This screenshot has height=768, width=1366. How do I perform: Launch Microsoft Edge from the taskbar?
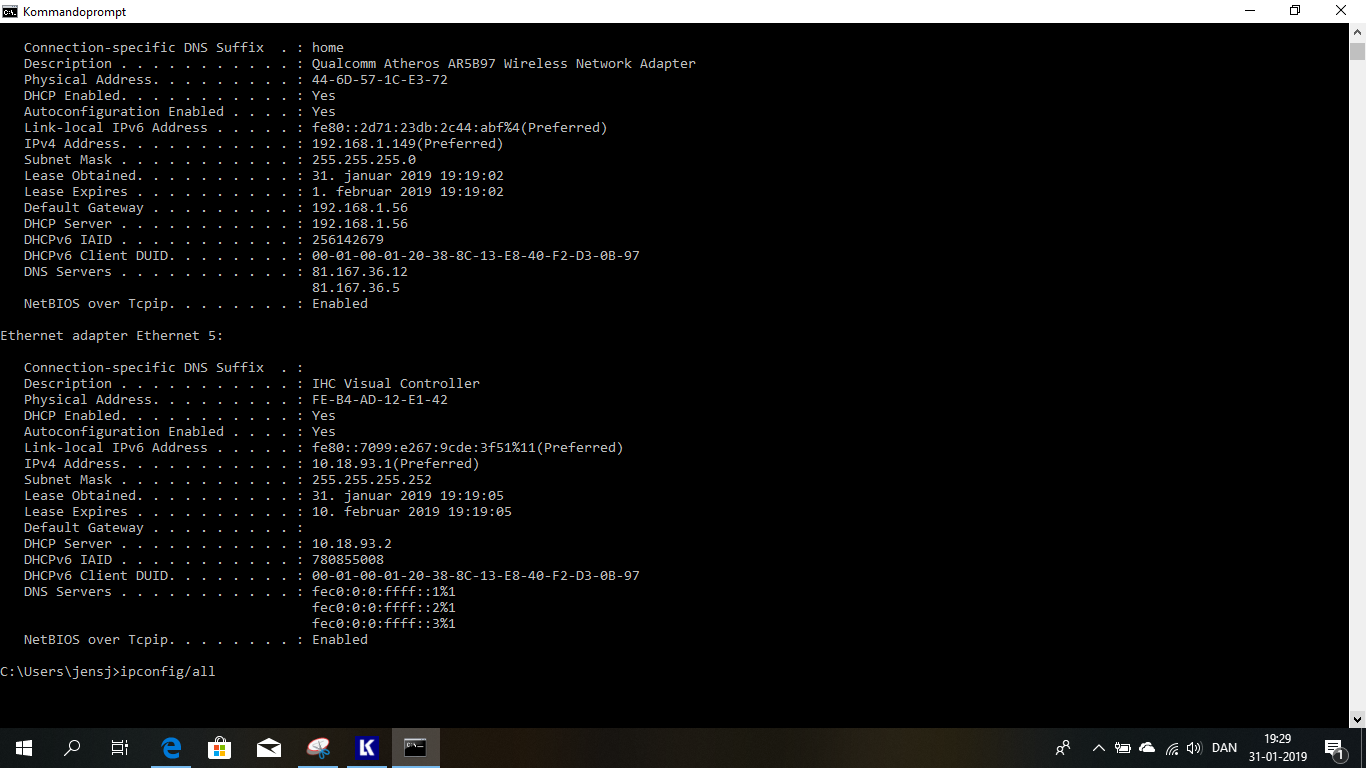point(171,748)
